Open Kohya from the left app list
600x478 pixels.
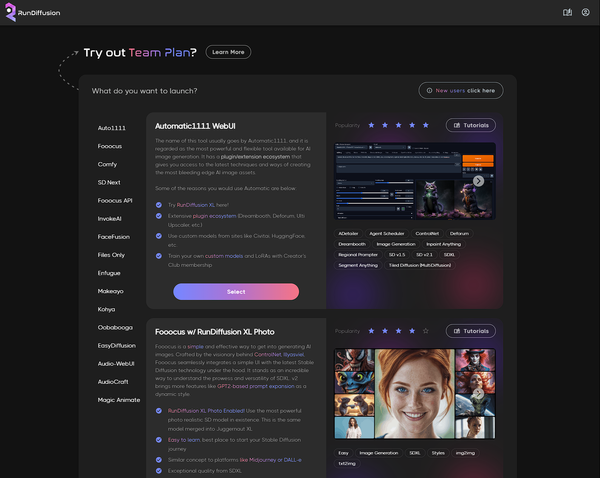point(109,308)
